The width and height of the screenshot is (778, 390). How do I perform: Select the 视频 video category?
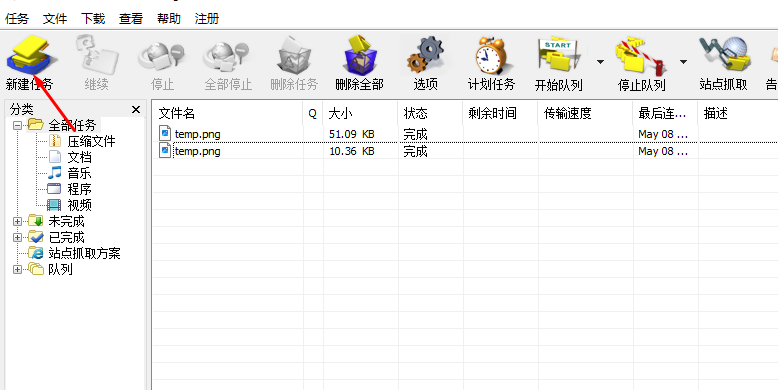pos(79,205)
